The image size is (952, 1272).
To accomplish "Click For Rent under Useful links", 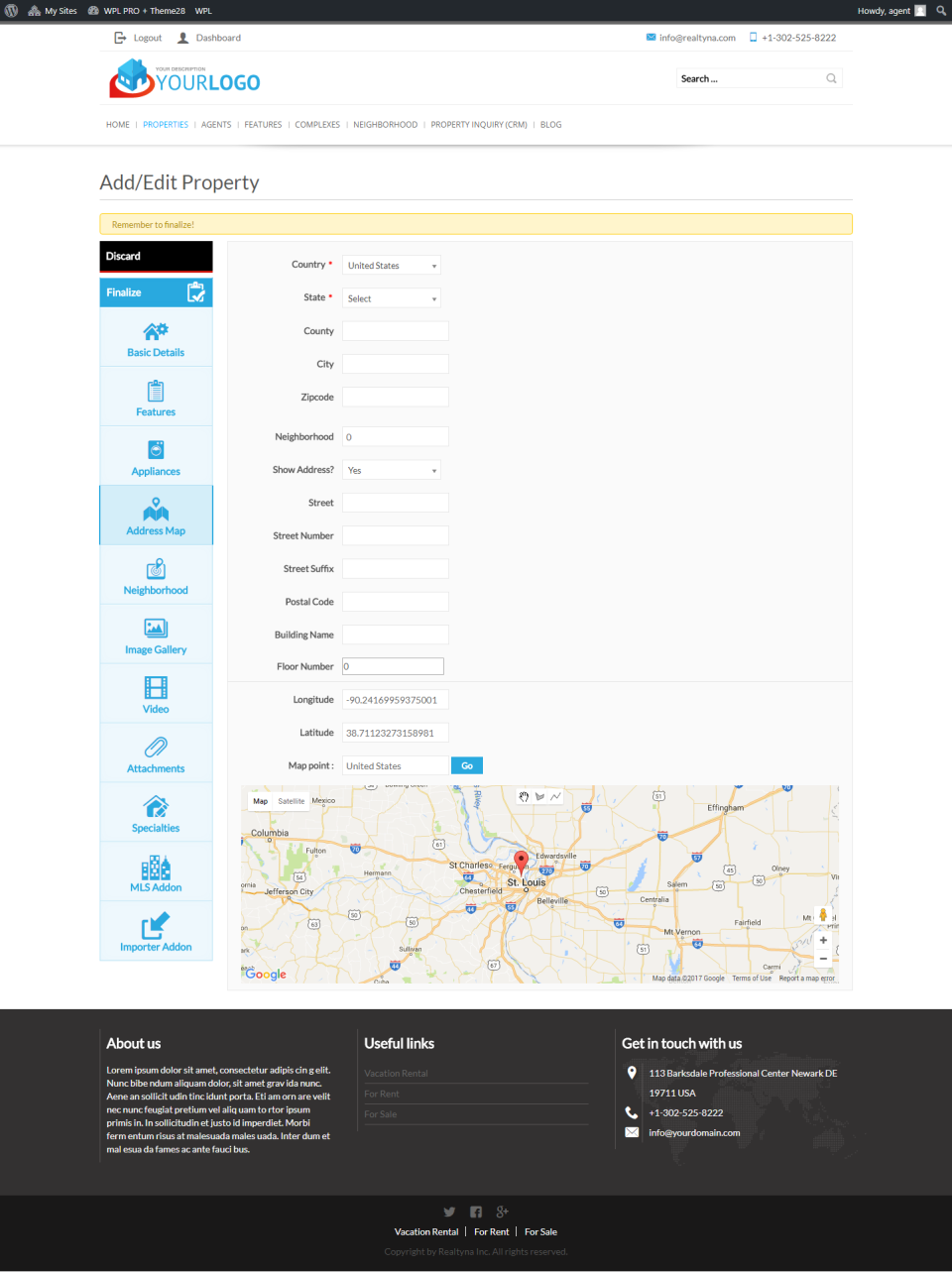I will (x=382, y=1094).
